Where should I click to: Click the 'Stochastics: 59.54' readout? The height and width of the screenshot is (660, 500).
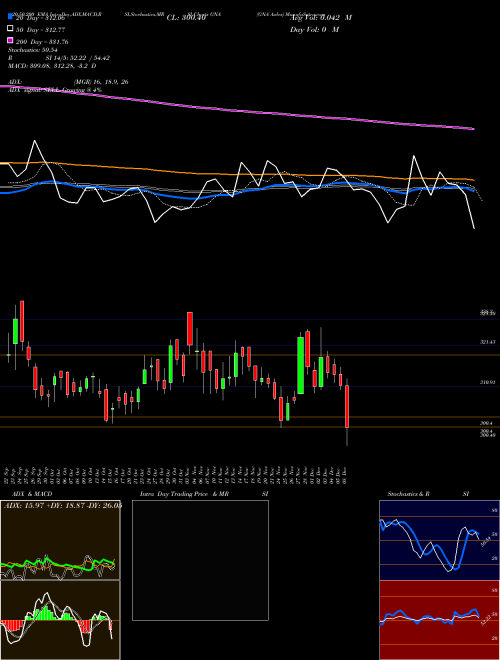(32, 50)
